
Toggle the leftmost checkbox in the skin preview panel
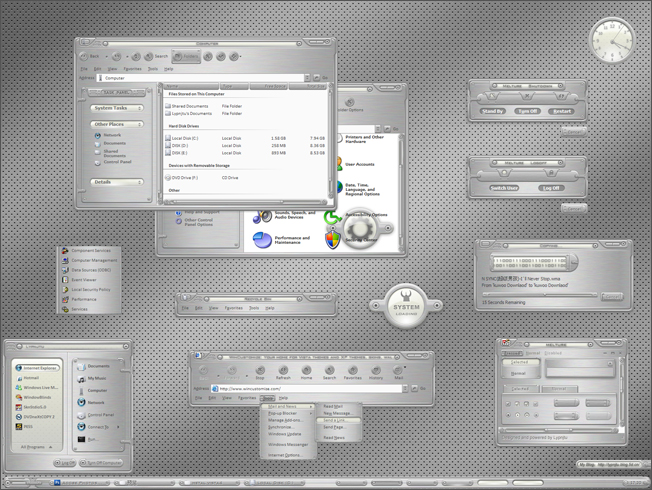click(508, 404)
